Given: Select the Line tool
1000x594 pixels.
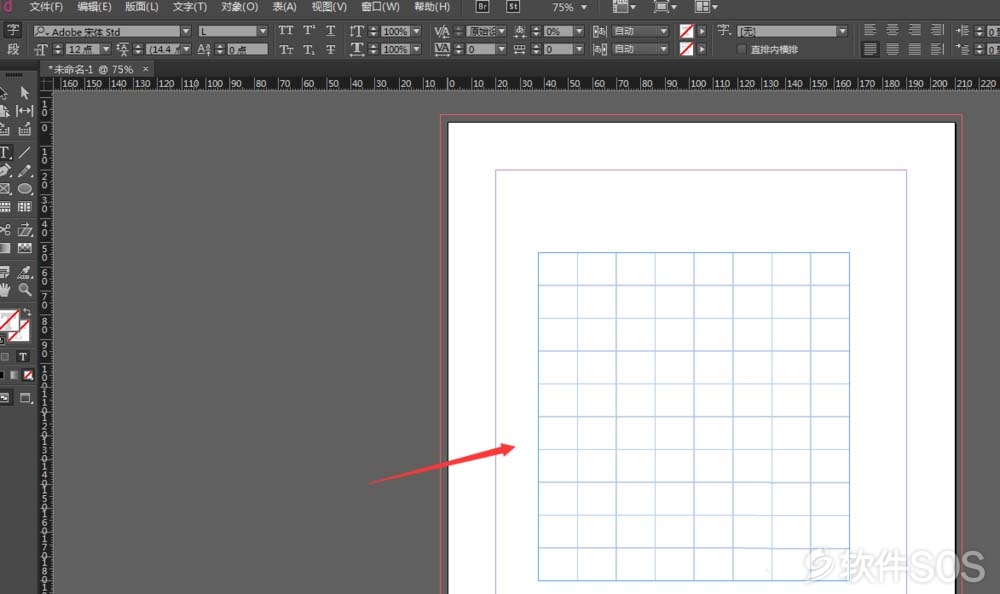Looking at the screenshot, I should click(24, 152).
